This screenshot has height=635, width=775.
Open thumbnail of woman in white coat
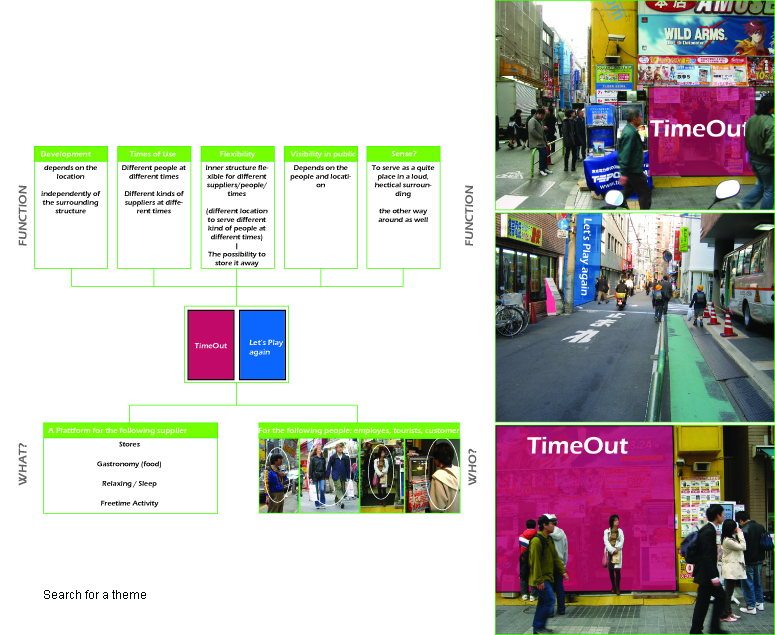pos(383,476)
